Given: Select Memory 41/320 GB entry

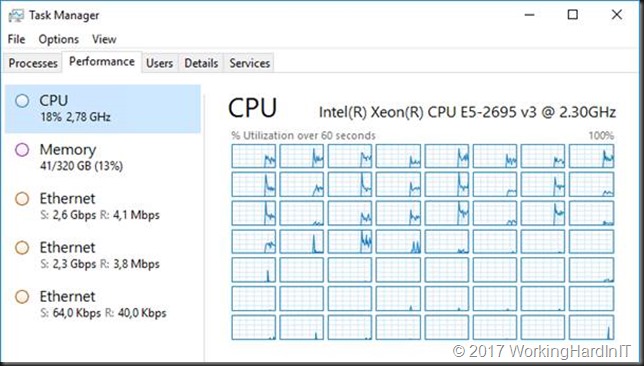Looking at the screenshot, I should pyautogui.click(x=103, y=157).
